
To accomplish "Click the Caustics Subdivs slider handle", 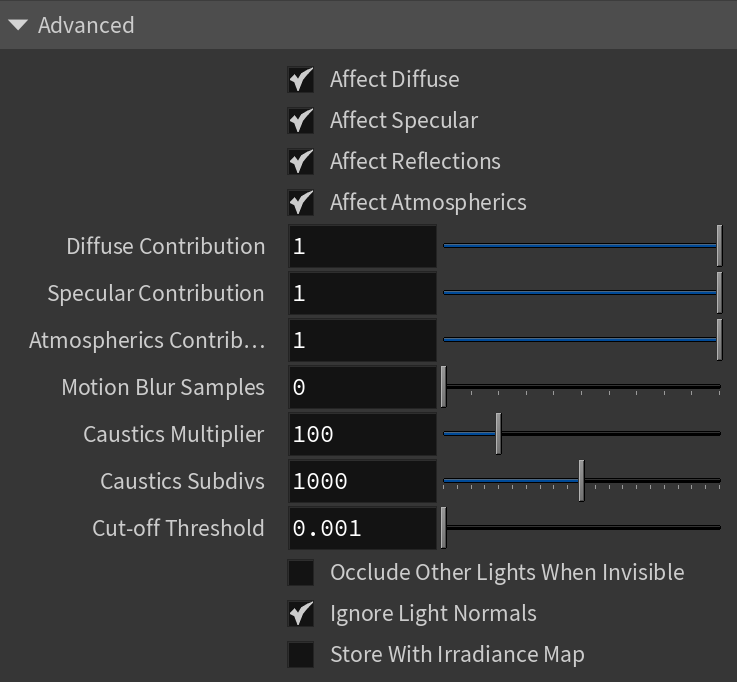I will pos(581,481).
